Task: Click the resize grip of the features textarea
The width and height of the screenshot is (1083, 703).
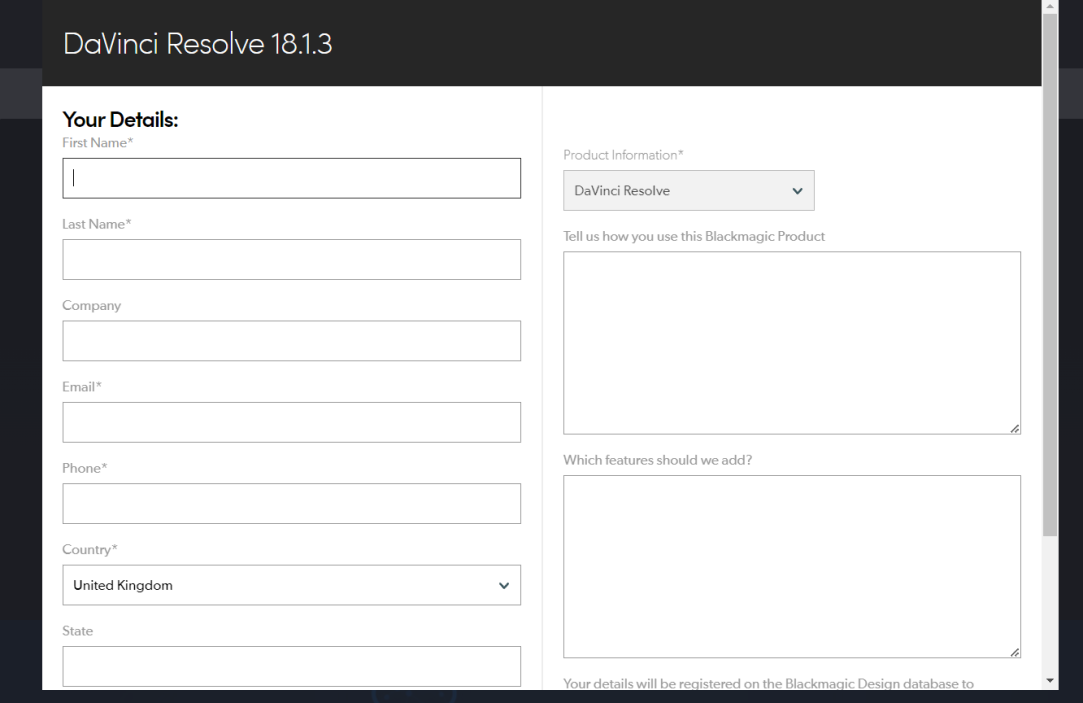Action: [x=1015, y=653]
